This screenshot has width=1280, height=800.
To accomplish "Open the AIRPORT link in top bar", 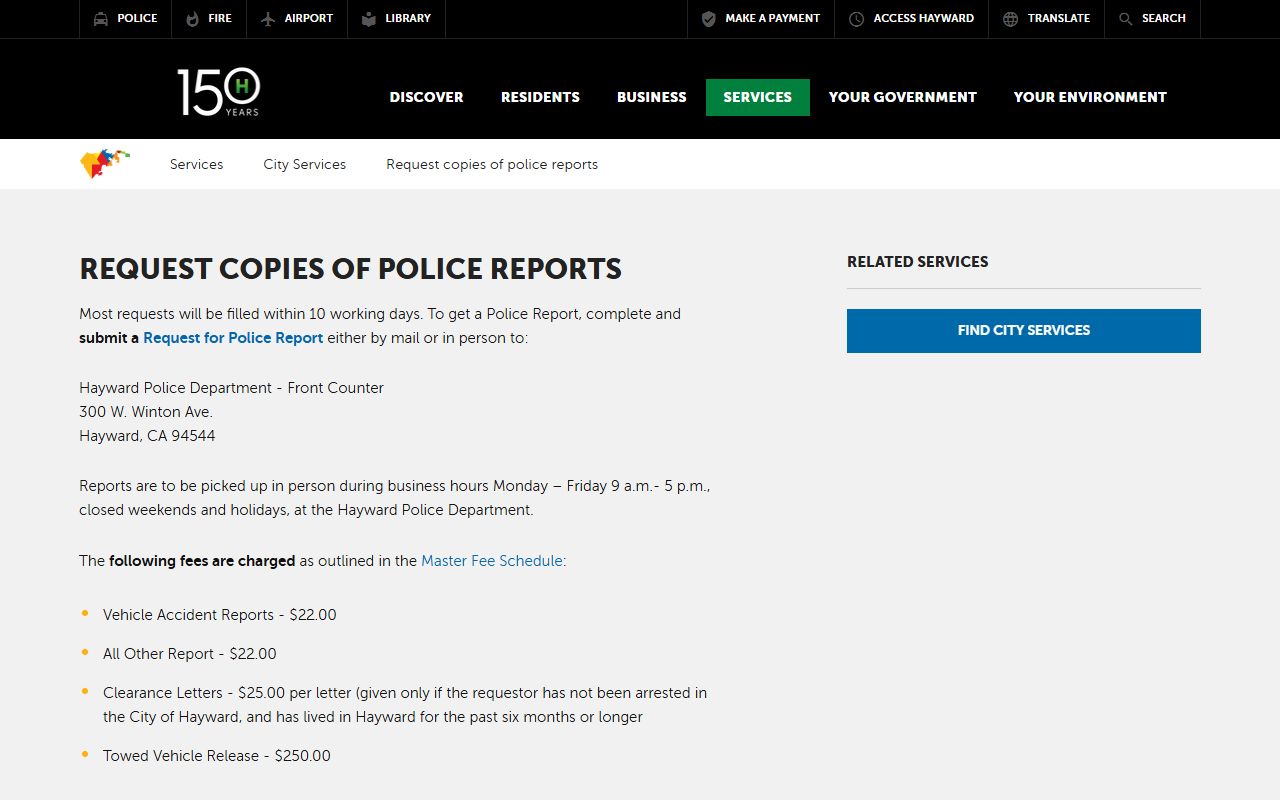I will (x=309, y=18).
